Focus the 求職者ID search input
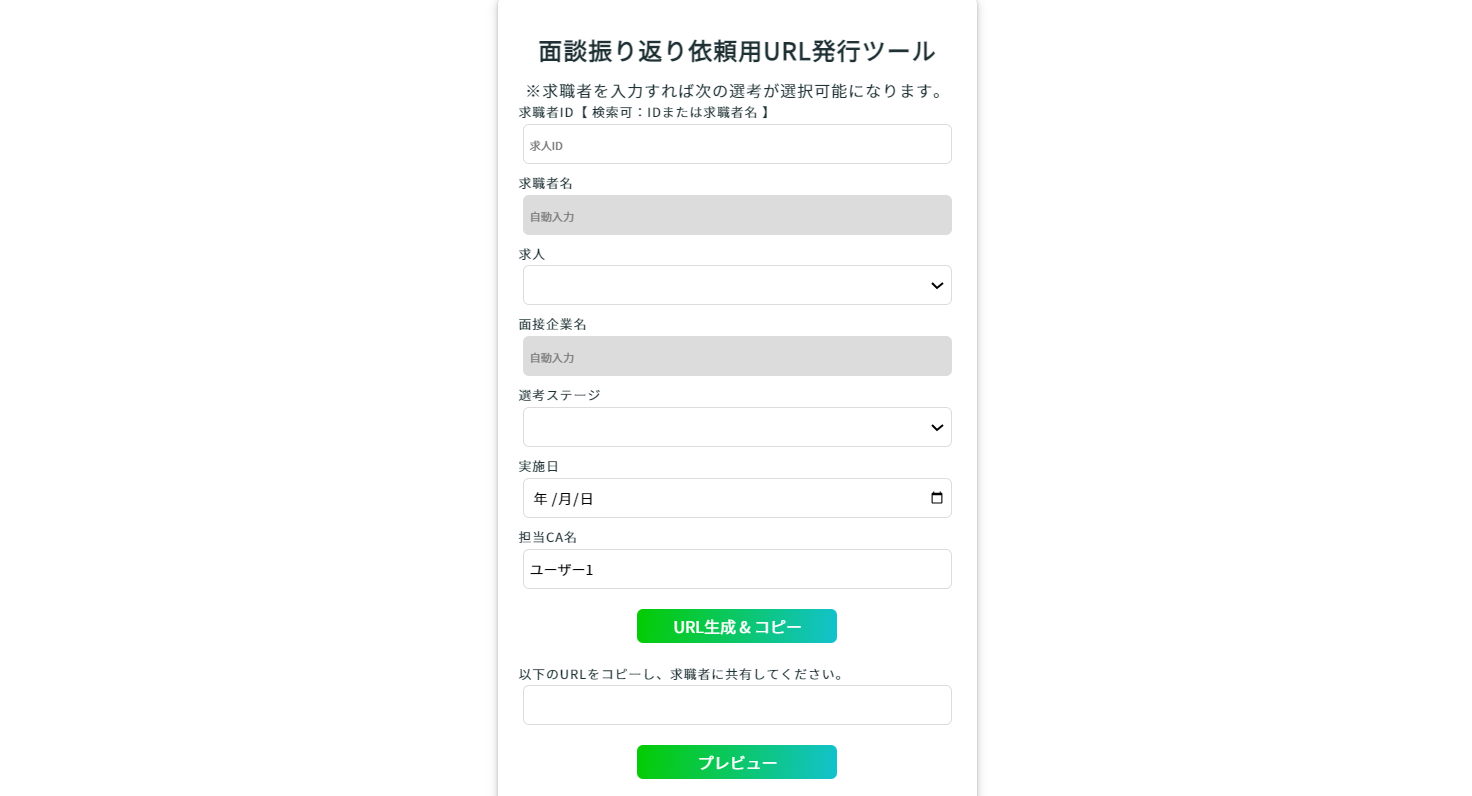 coord(737,144)
